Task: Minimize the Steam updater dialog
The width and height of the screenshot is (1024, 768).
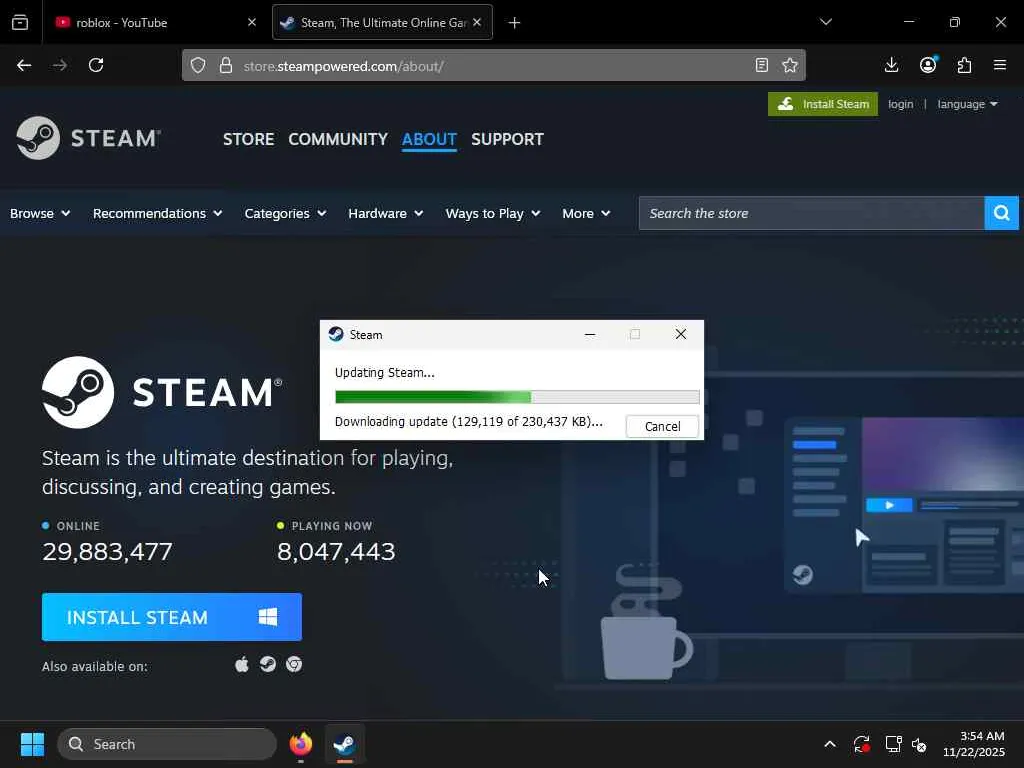Action: click(x=590, y=334)
